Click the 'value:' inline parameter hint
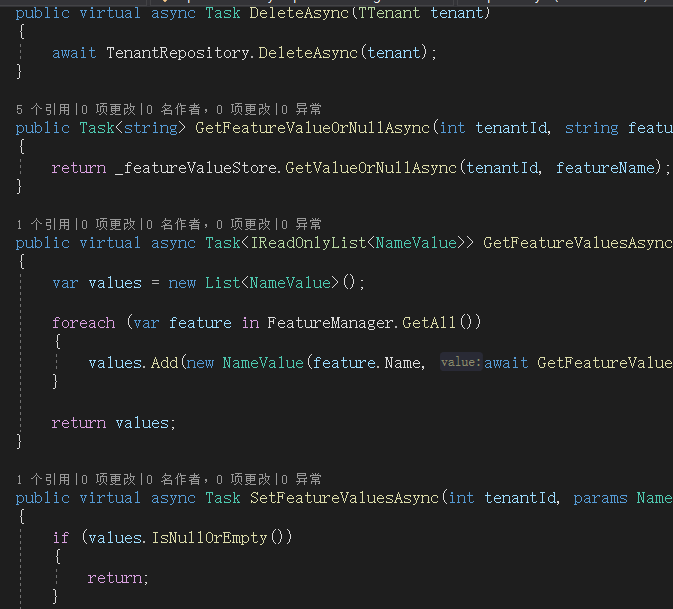Screen dimensions: 673x609 pyautogui.click(x=461, y=362)
